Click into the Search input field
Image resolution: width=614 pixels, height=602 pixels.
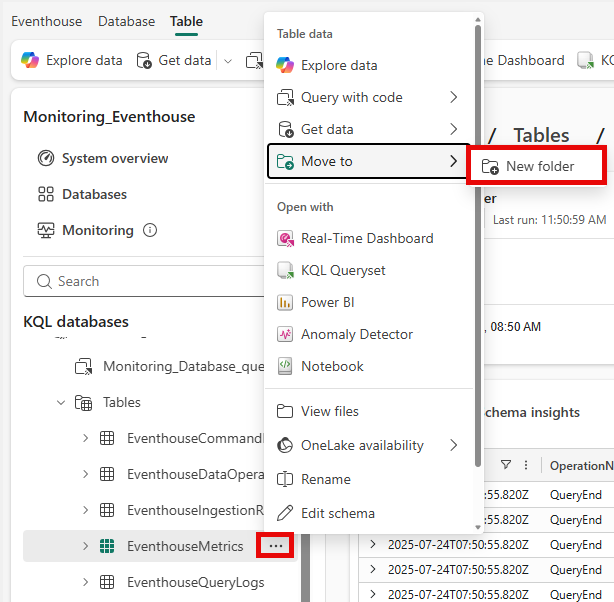coord(144,281)
